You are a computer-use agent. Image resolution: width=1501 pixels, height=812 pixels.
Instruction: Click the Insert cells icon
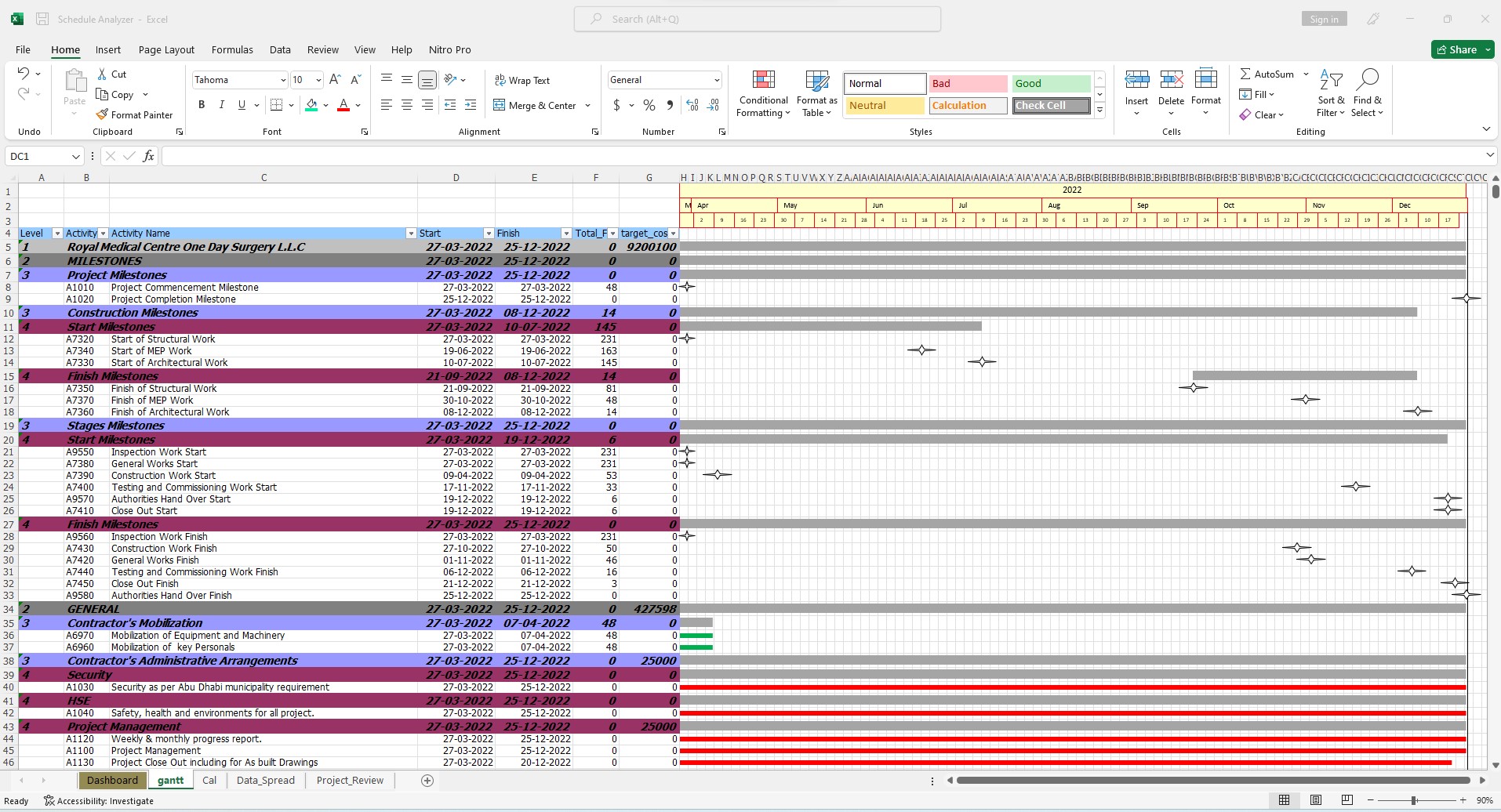pos(1136,80)
